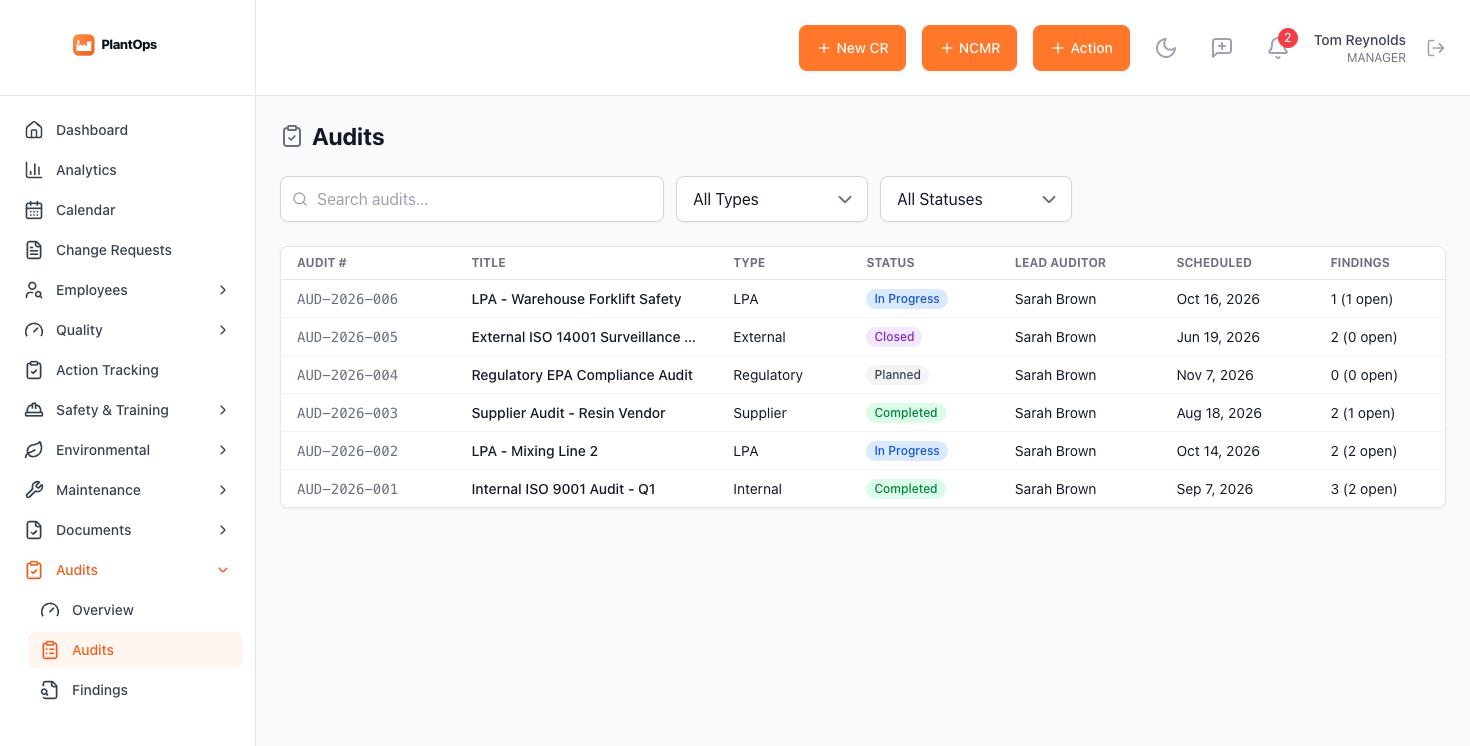Focus the Search audits input field
Image resolution: width=1470 pixels, height=746 pixels.
(x=472, y=199)
